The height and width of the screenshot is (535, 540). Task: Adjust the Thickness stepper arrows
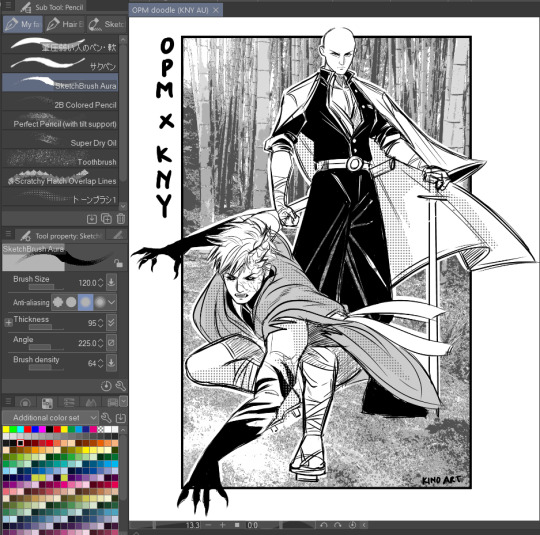coord(101,323)
